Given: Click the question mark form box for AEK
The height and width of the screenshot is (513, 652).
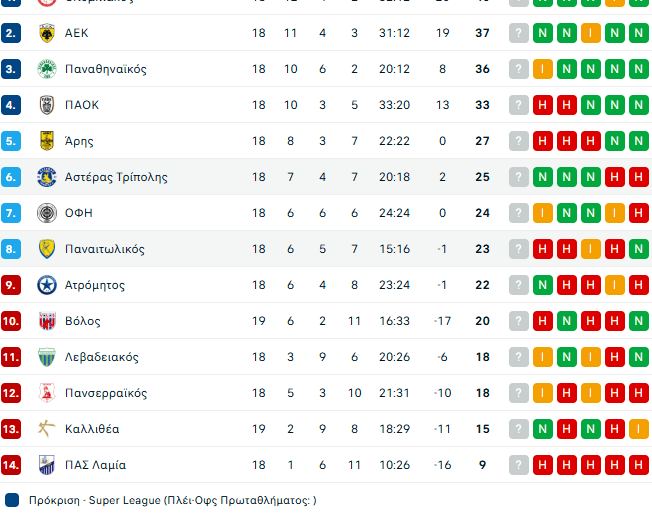Looking at the screenshot, I should (518, 33).
